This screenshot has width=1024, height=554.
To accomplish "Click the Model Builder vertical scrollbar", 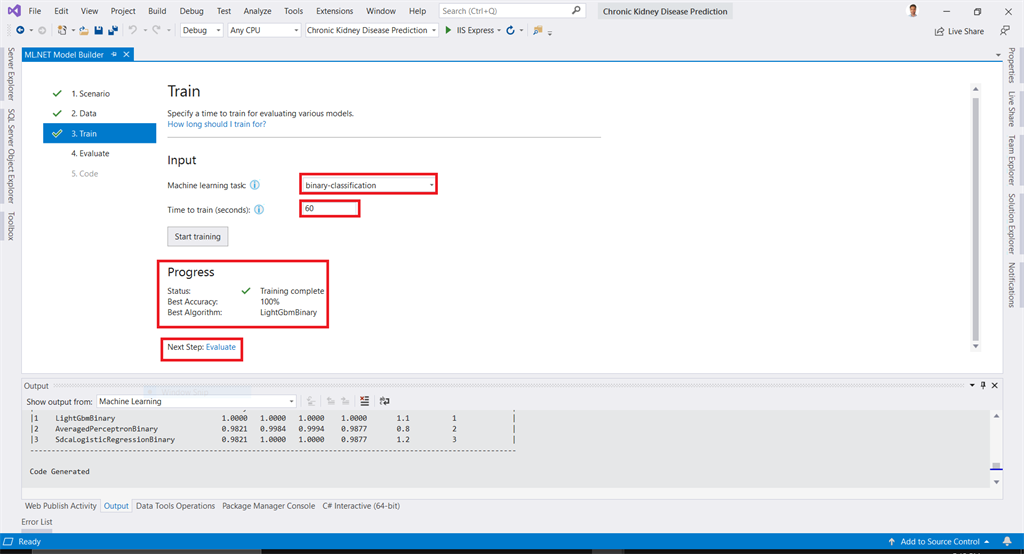I will click(976, 220).
